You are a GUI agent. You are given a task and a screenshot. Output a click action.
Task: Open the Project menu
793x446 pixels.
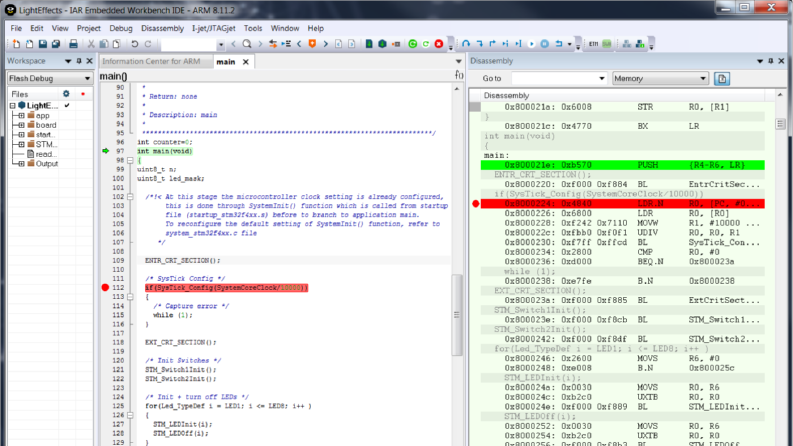point(89,28)
